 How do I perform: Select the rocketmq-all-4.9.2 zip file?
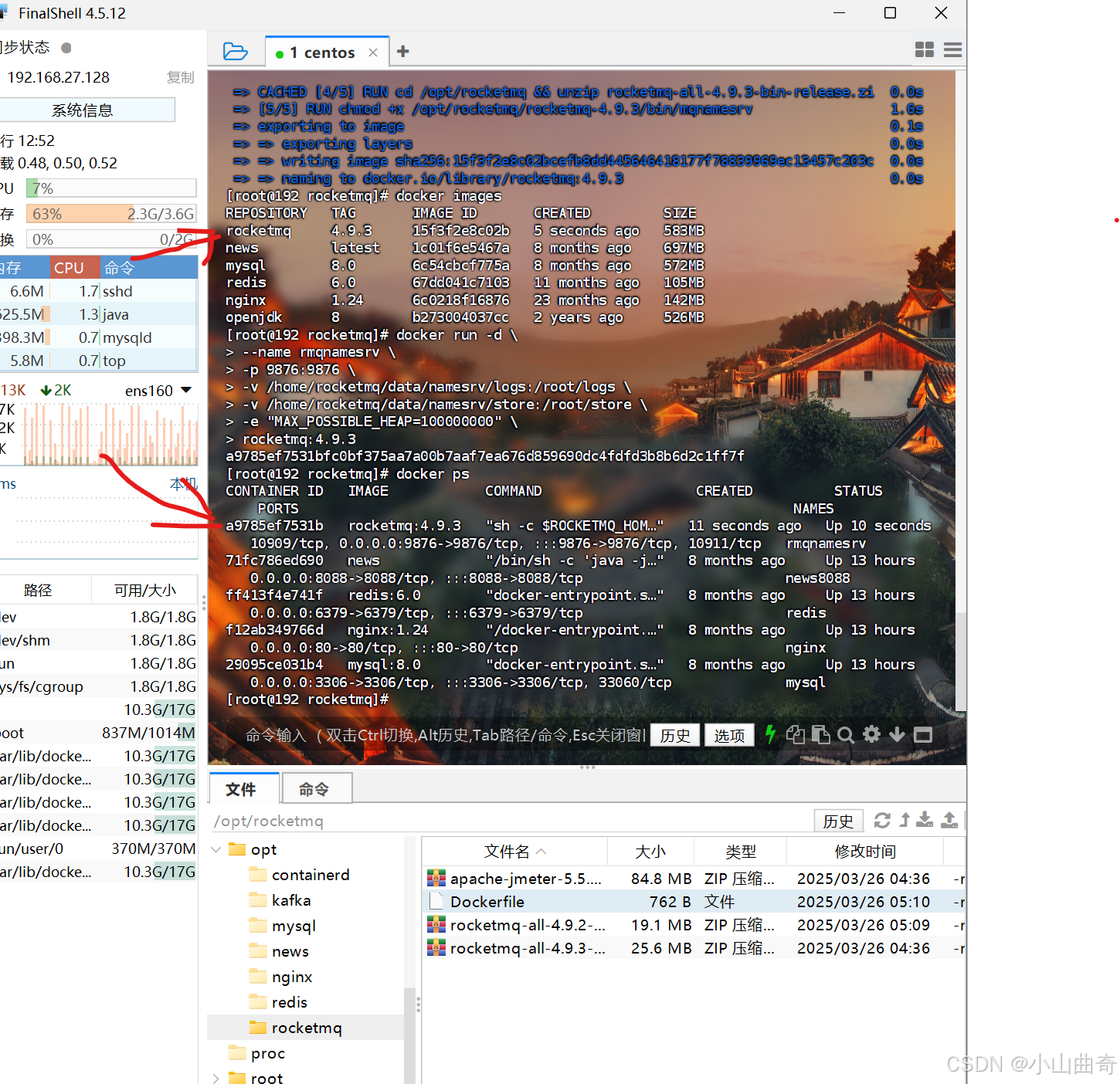(x=694, y=925)
